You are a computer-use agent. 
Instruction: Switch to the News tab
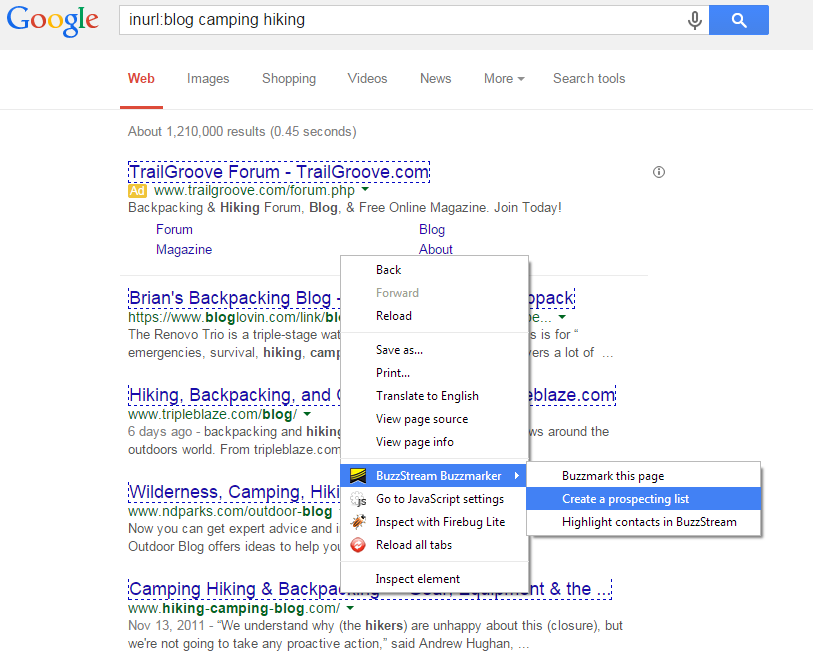[436, 78]
